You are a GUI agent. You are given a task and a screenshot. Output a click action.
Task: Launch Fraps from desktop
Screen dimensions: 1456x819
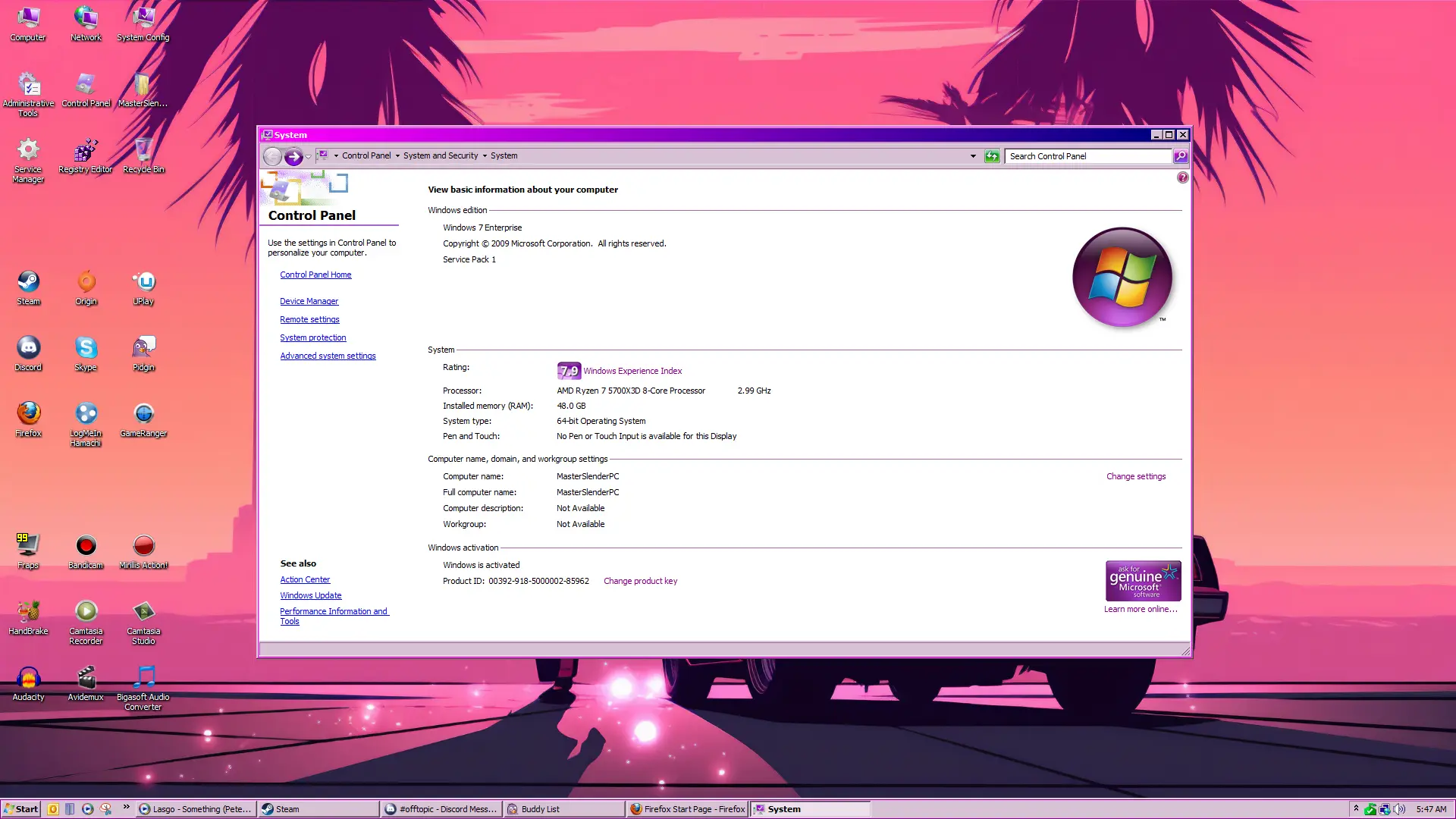[x=28, y=551]
